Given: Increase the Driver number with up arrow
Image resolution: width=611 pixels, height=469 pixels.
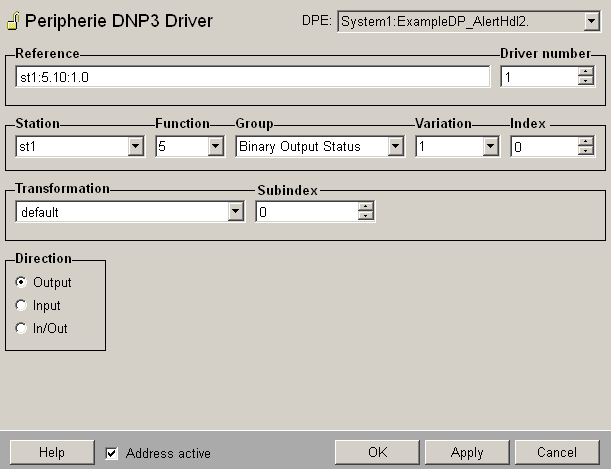Looking at the screenshot, I should coord(586,72).
